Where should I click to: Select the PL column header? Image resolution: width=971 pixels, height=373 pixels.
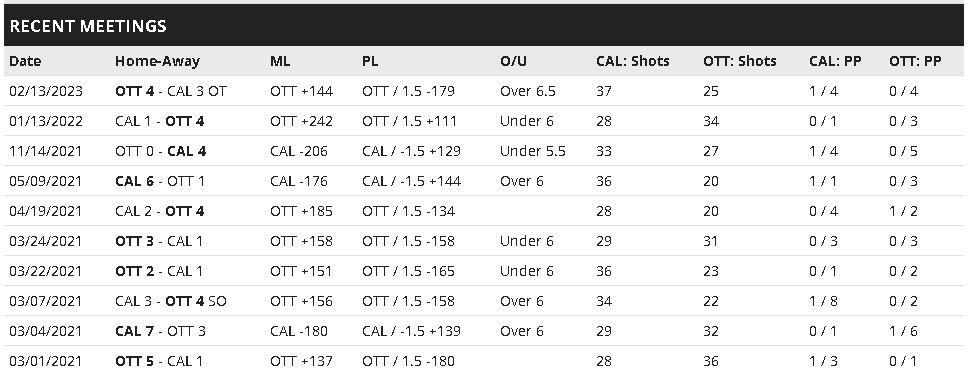(x=370, y=61)
